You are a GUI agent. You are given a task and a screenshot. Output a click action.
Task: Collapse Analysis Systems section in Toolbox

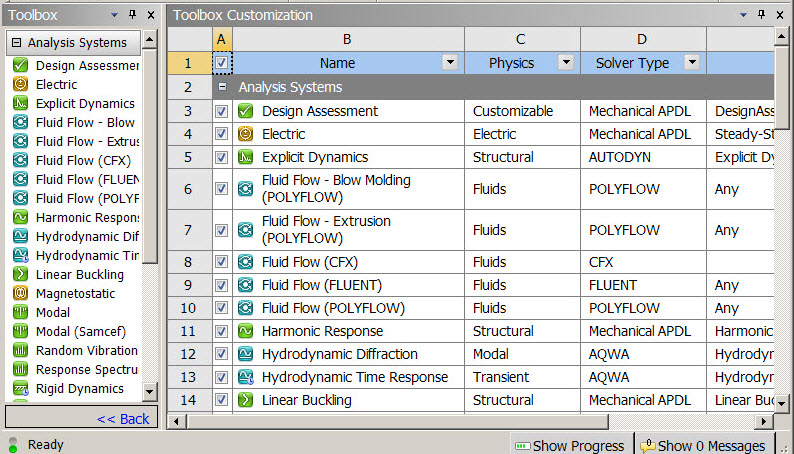pyautogui.click(x=16, y=43)
